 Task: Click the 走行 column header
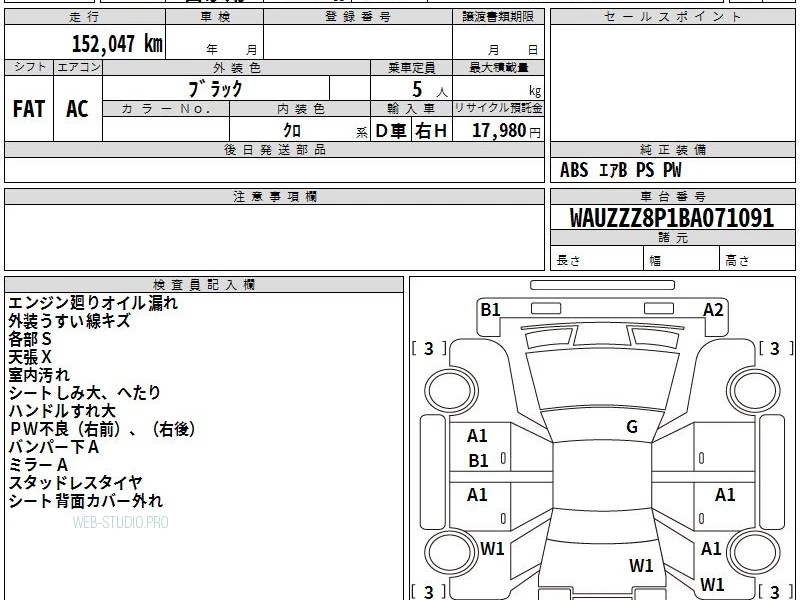pos(85,17)
